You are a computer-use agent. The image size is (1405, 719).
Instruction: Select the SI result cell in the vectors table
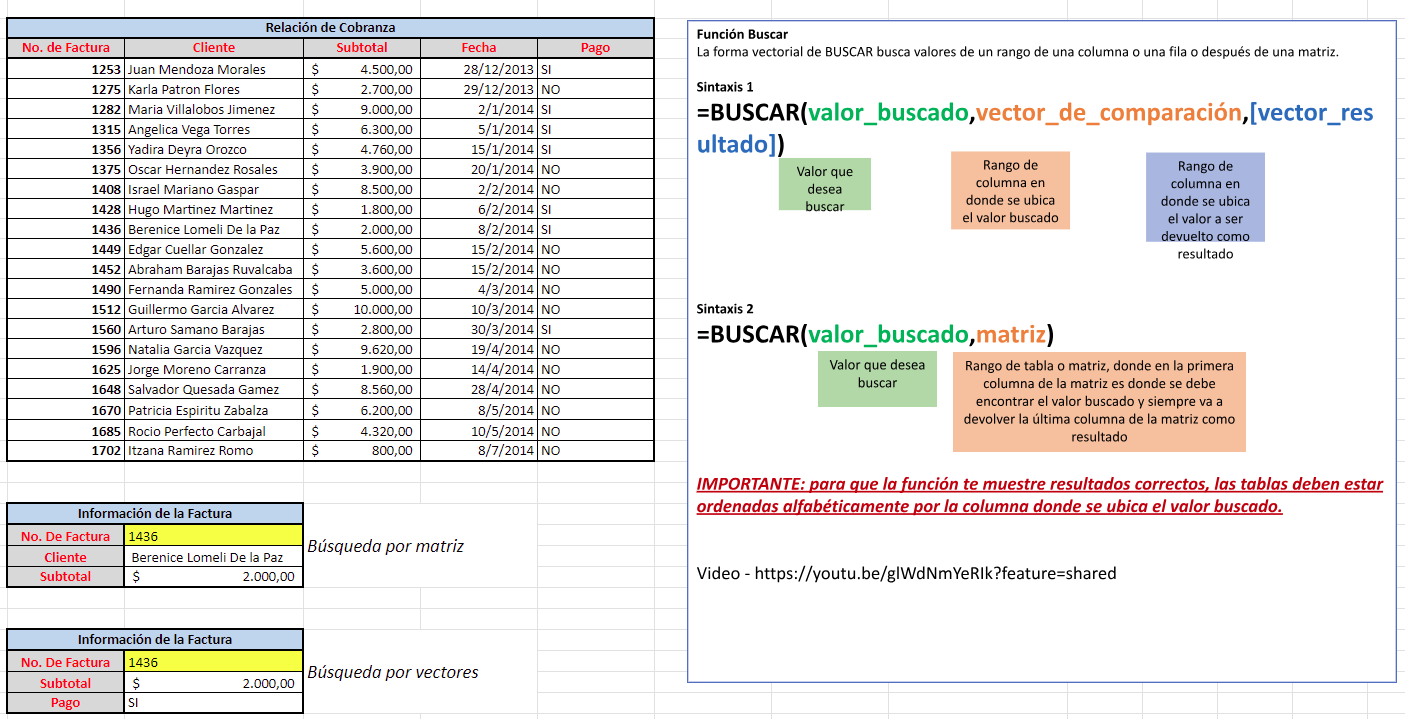[x=213, y=703]
